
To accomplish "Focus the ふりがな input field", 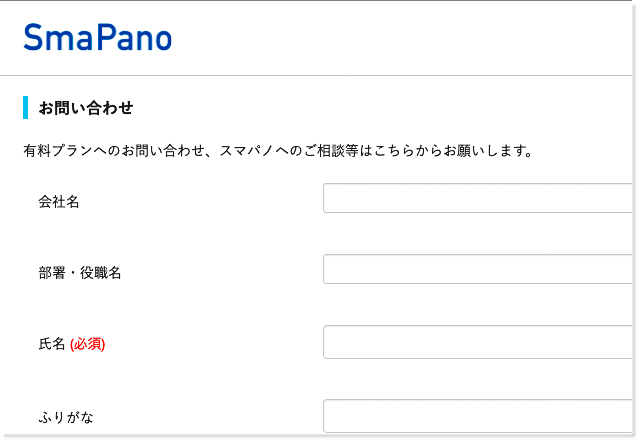I will [478, 416].
